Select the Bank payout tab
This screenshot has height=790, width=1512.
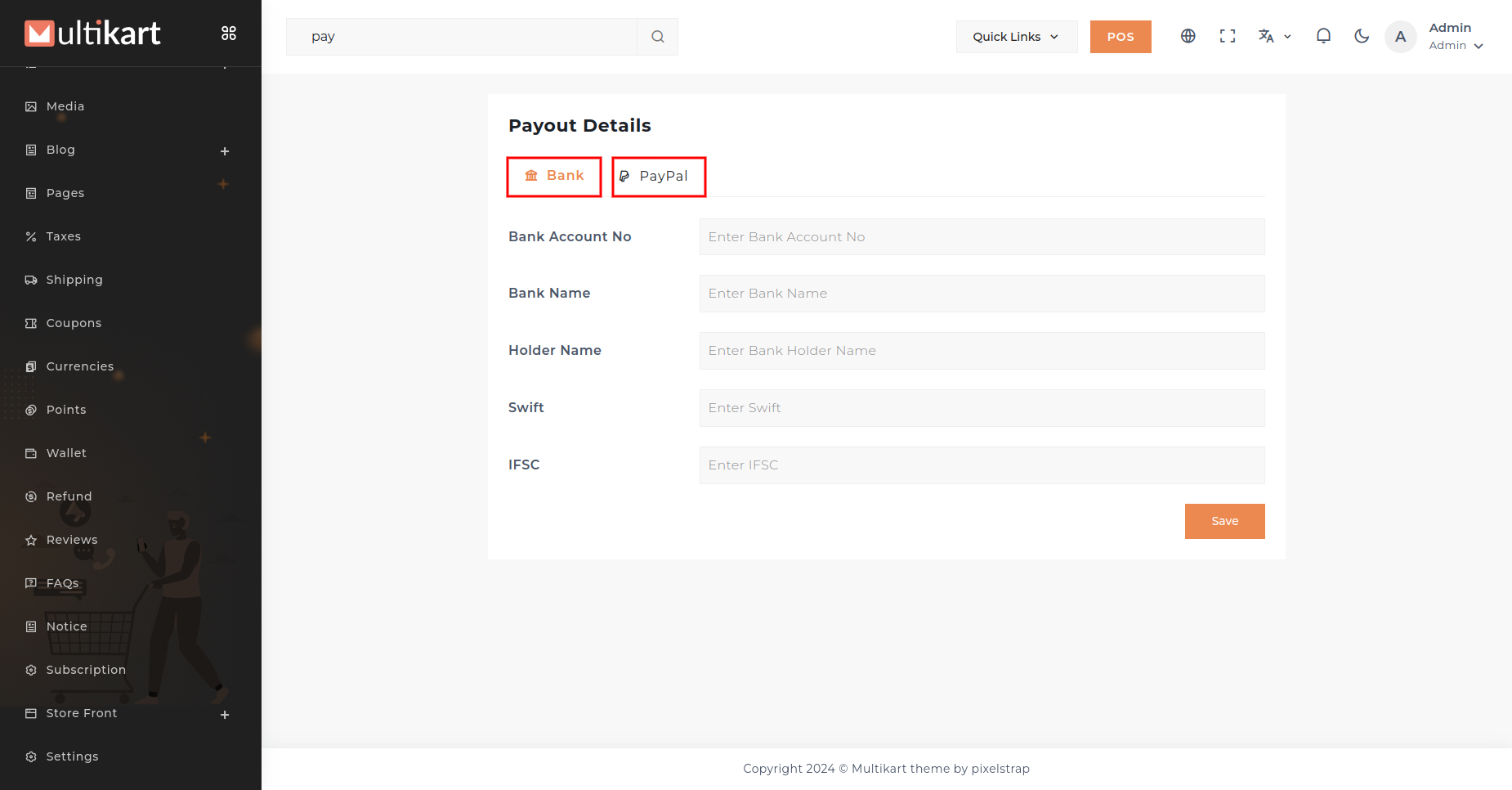coord(554,177)
